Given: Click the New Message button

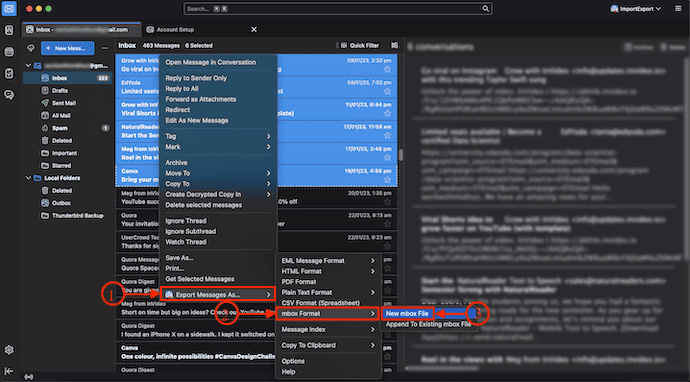Looking at the screenshot, I should point(67,48).
